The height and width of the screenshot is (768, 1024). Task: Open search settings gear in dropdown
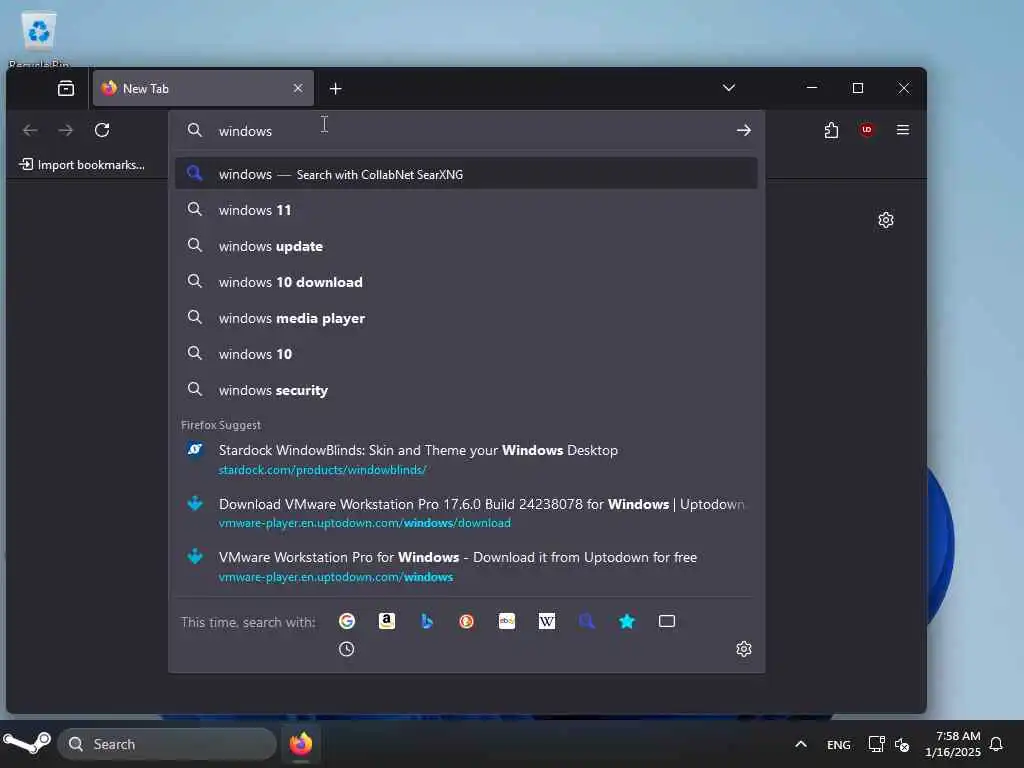coord(744,648)
